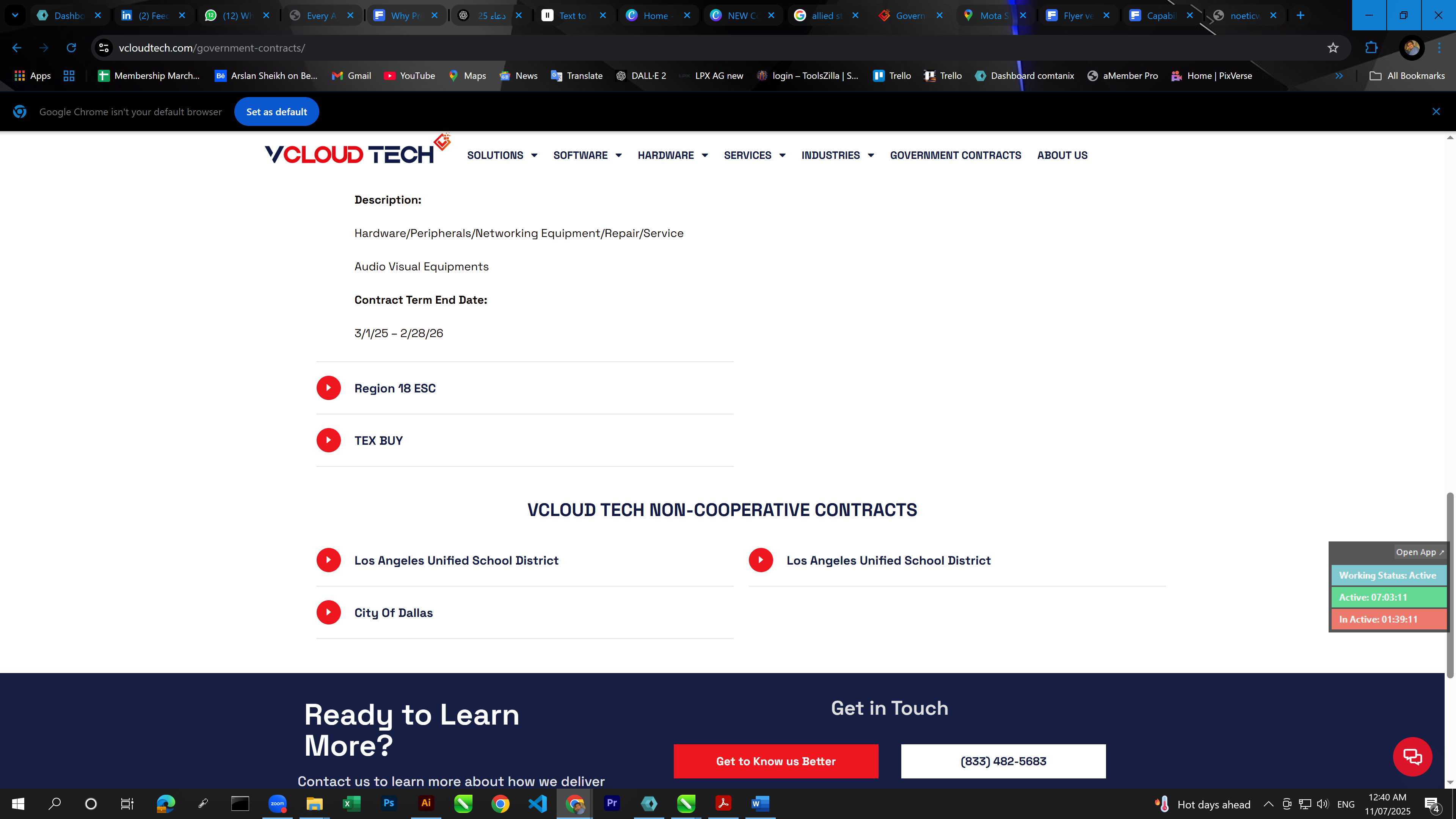Switch to the WhatsApp tab
The image size is (1456, 819).
tap(237, 16)
